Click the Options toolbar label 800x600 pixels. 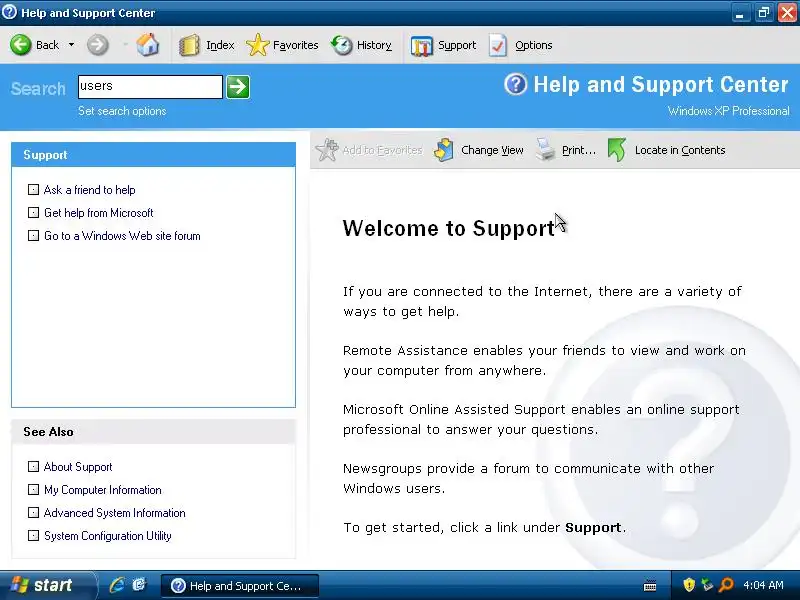point(533,45)
